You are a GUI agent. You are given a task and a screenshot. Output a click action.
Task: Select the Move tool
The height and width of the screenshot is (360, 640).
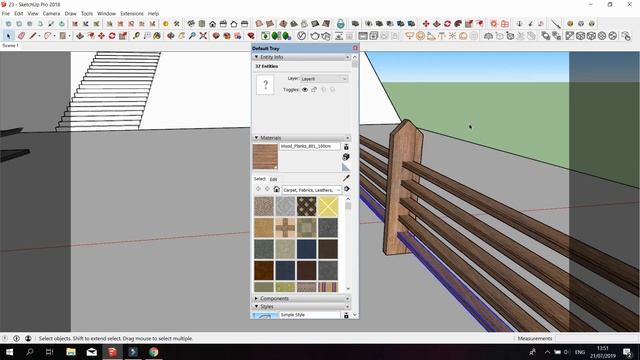101,36
